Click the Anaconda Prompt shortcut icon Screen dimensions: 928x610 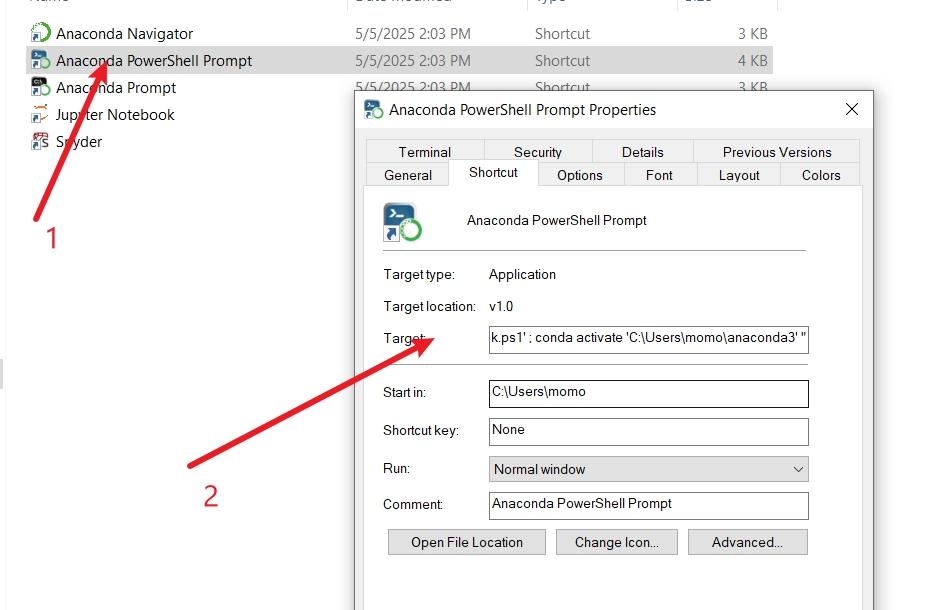point(40,87)
